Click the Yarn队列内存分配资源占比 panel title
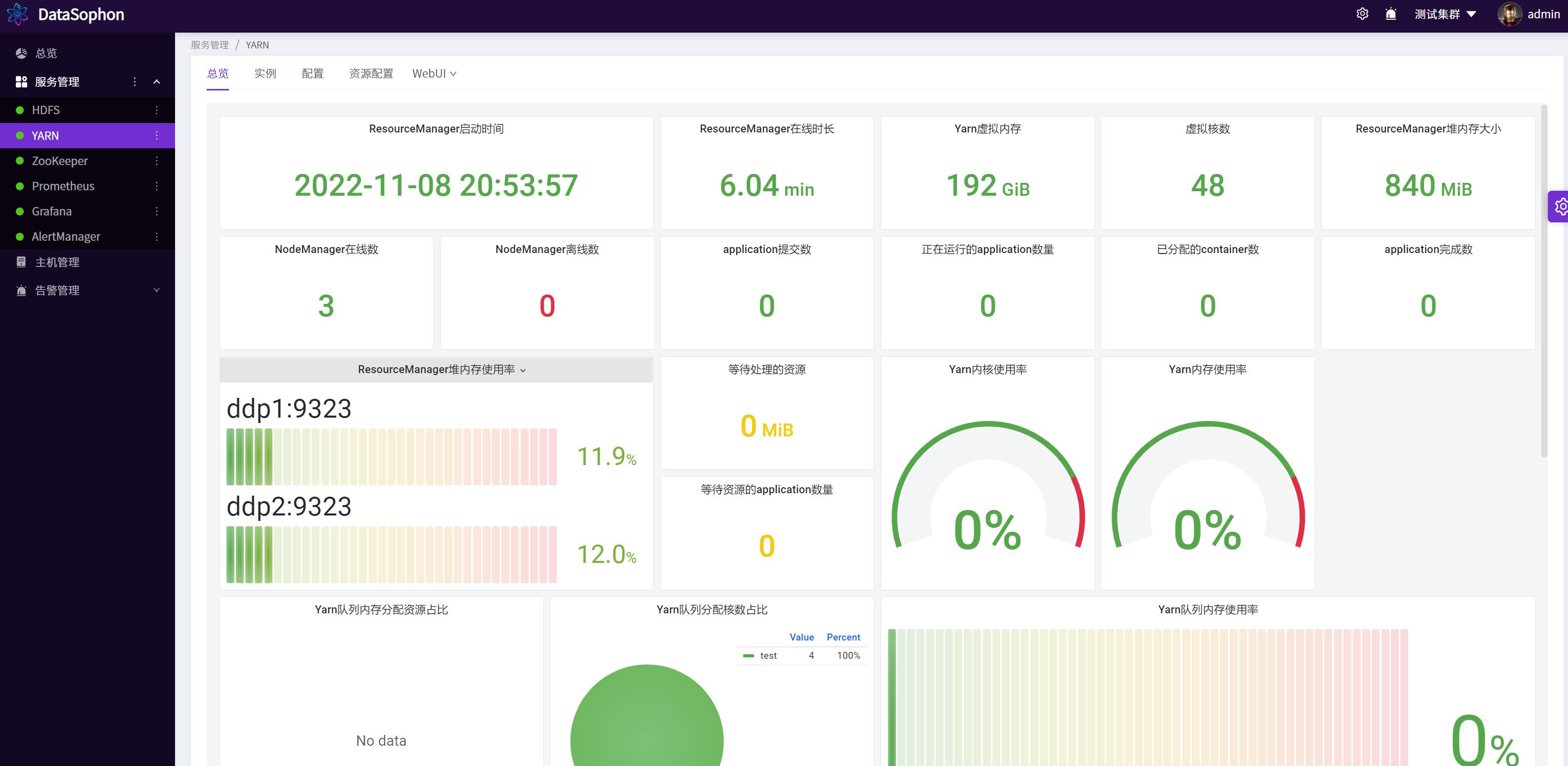 pos(381,610)
